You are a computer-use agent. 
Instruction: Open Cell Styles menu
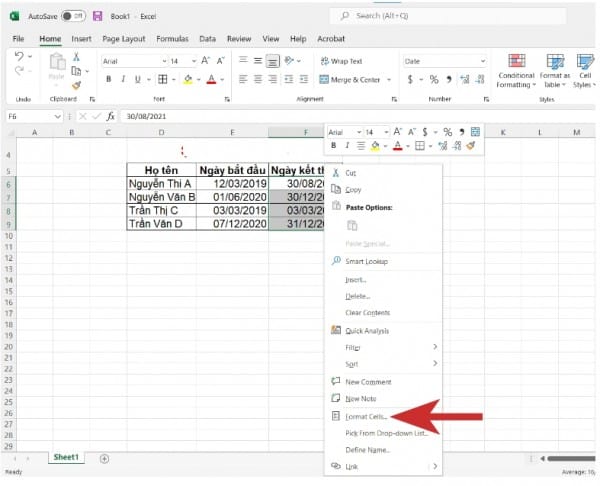click(x=585, y=71)
